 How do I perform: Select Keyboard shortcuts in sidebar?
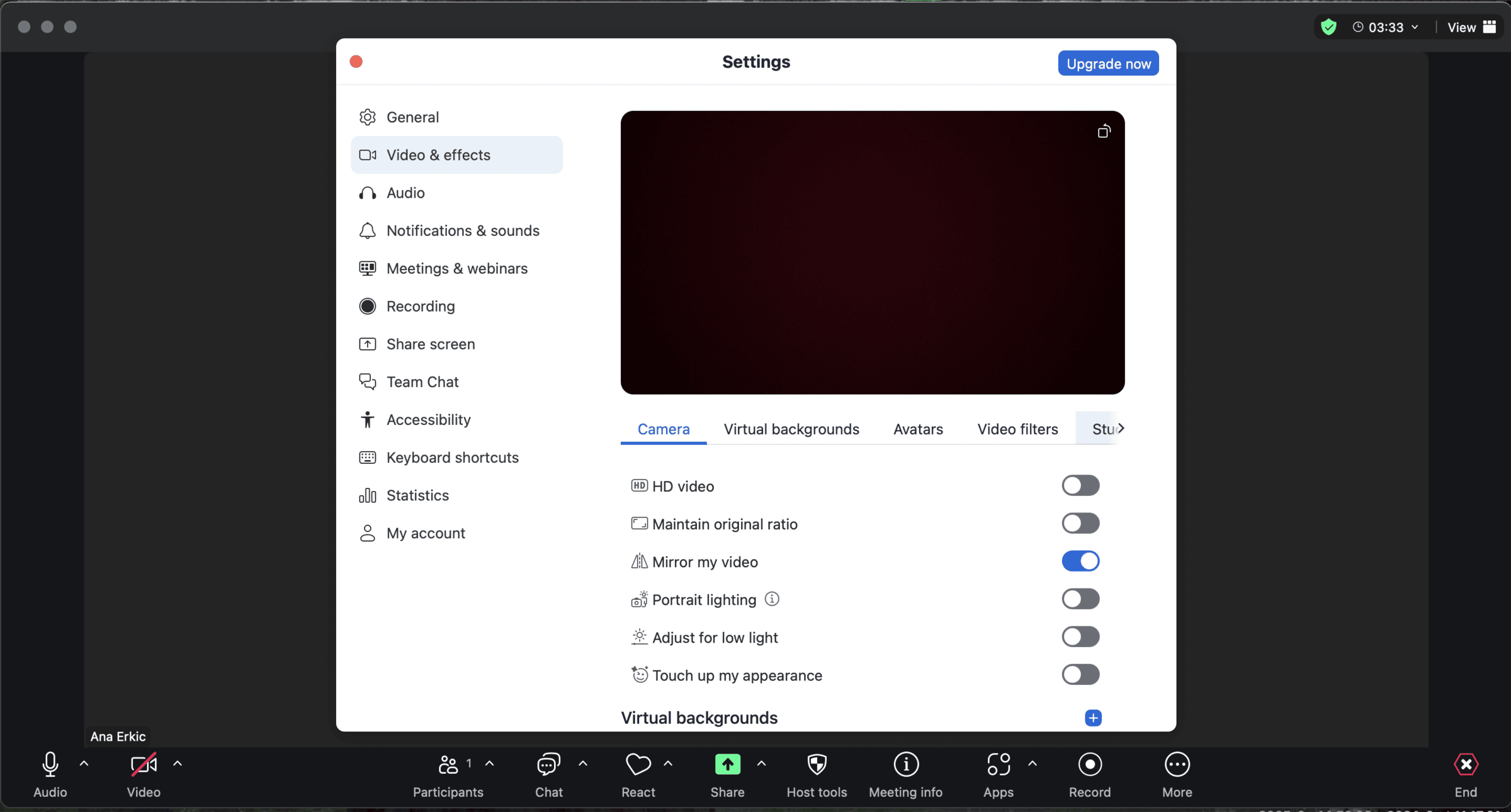tap(456, 457)
